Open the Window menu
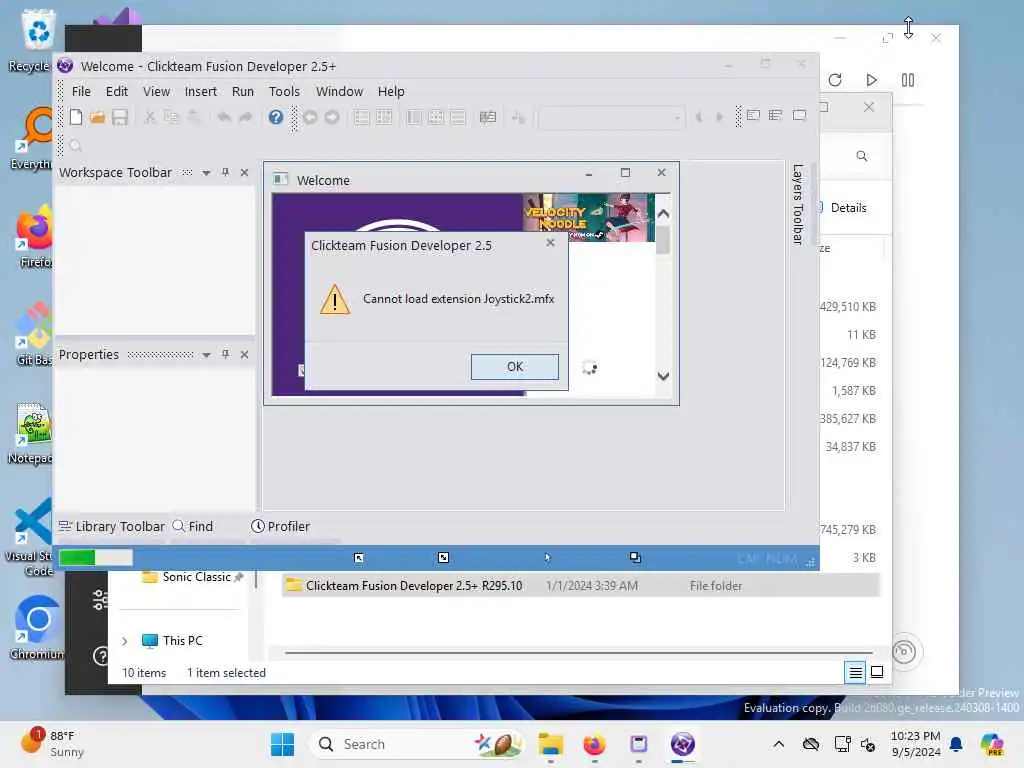This screenshot has height=768, width=1024. [339, 91]
